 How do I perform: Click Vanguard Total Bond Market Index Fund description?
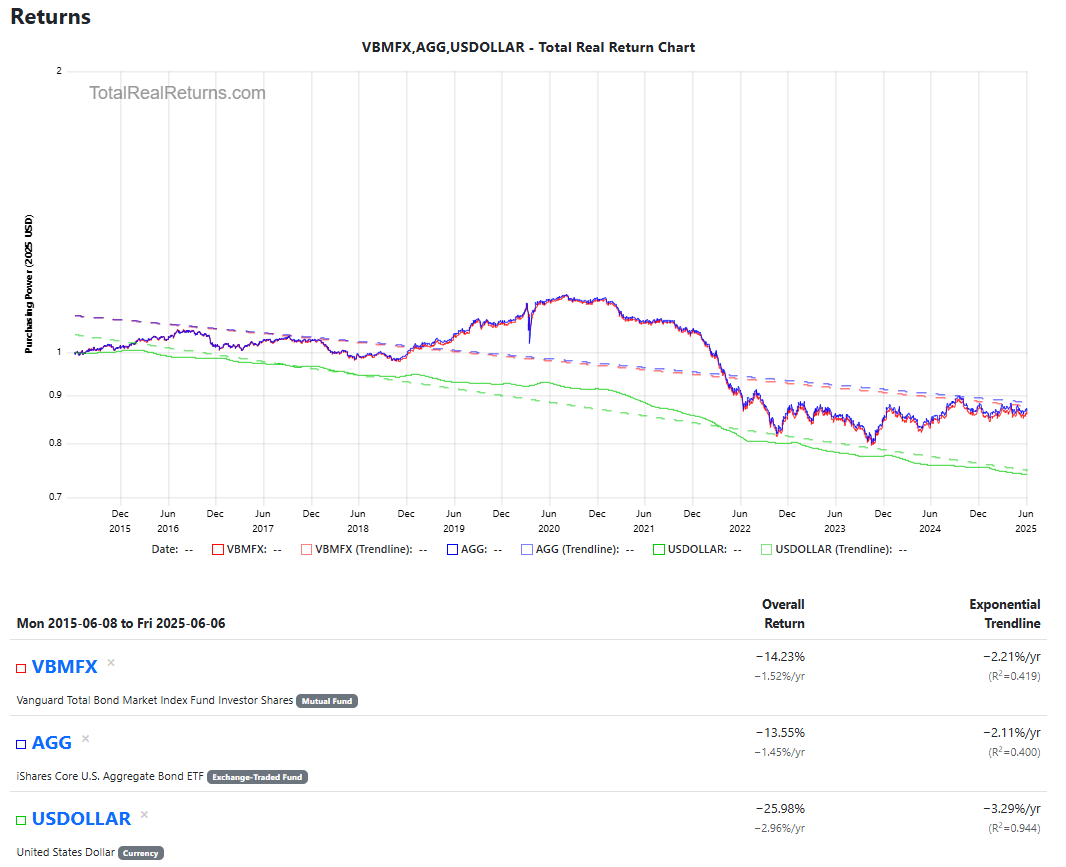tap(155, 700)
